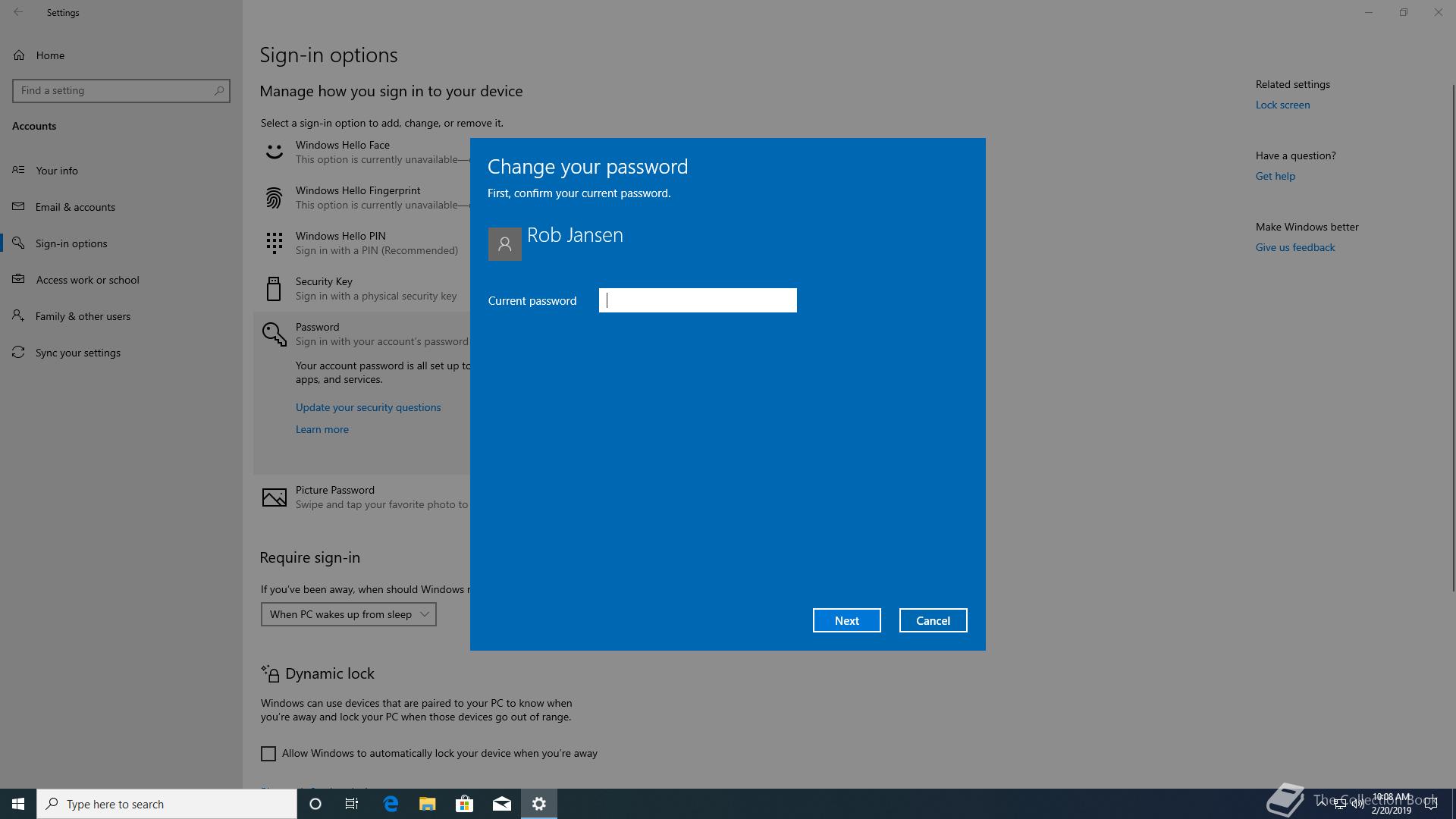Click the PIN keypad dots icon

tap(274, 243)
